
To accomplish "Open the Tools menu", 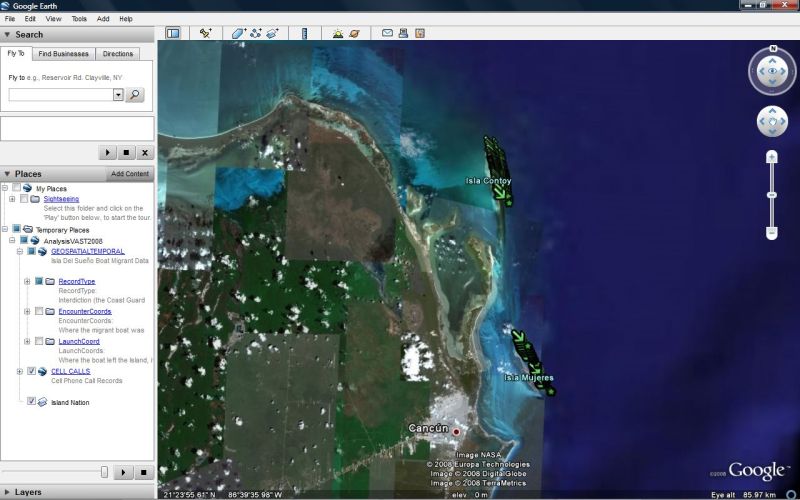I will pos(79,18).
